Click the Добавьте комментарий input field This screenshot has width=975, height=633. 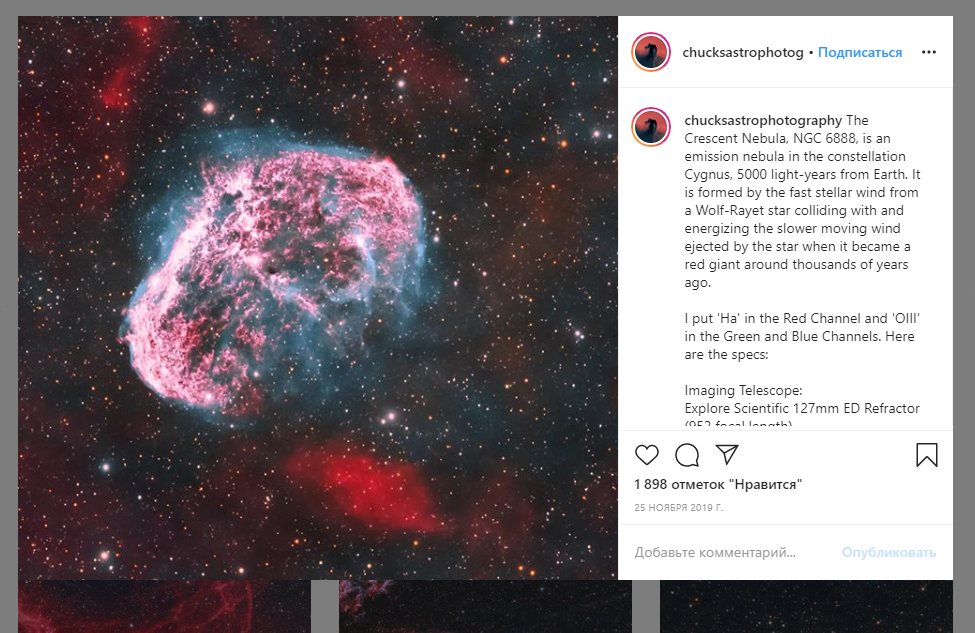(x=715, y=552)
